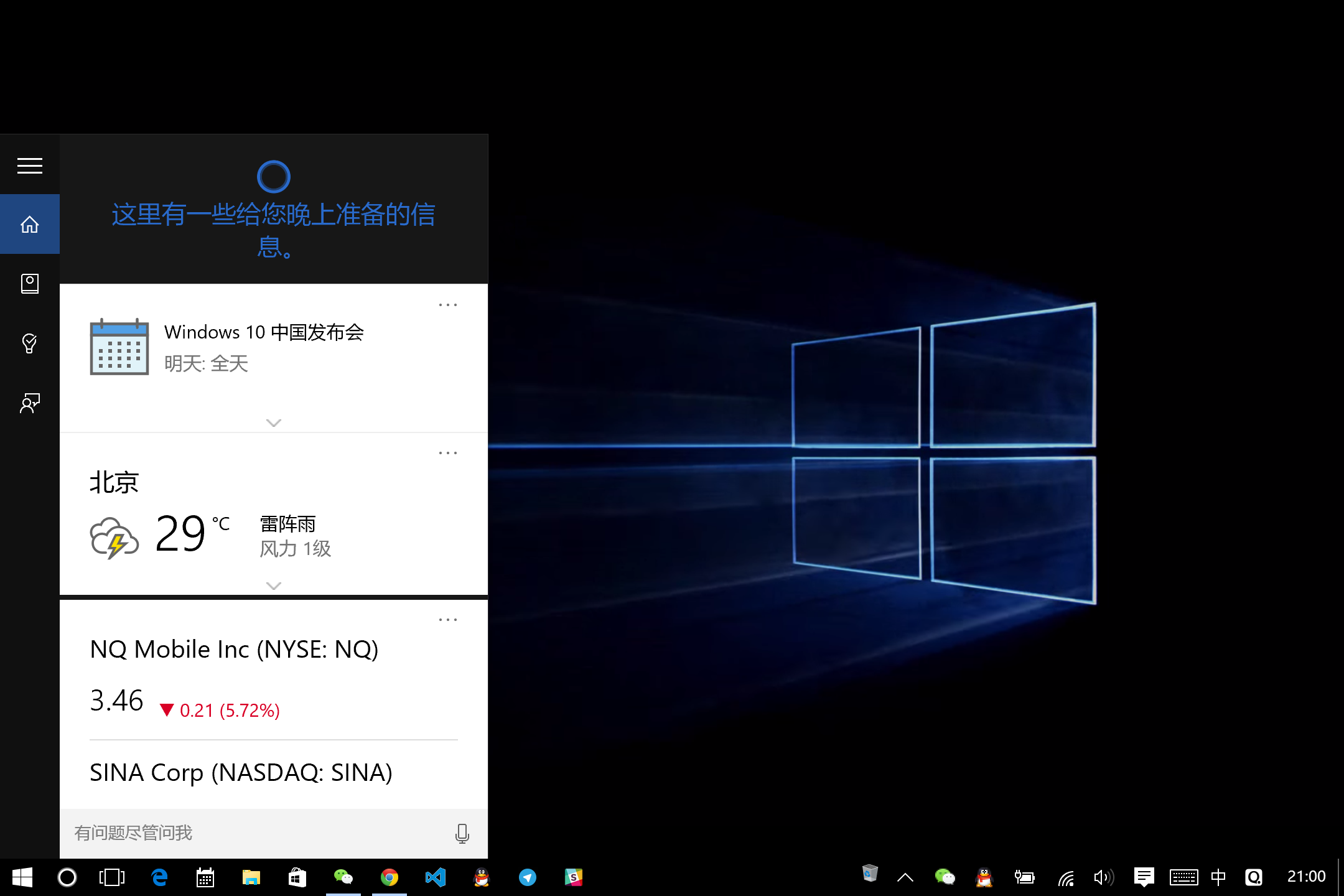Viewport: 1344px width, 896px height.
Task: Open Cortana reminders via the lightbulb icon
Action: (x=29, y=343)
